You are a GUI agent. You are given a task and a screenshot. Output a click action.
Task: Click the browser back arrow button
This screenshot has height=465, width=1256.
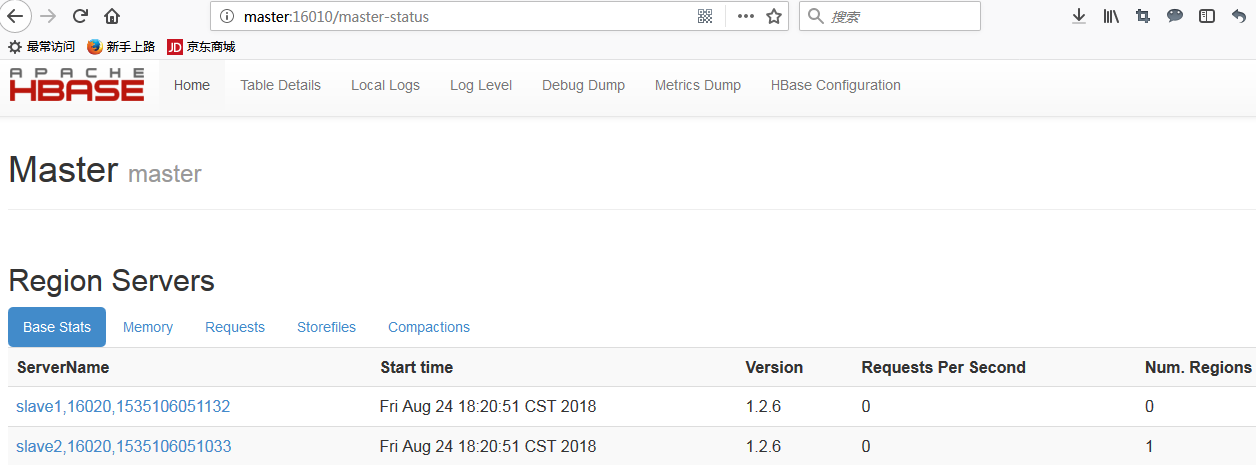[x=16, y=16]
